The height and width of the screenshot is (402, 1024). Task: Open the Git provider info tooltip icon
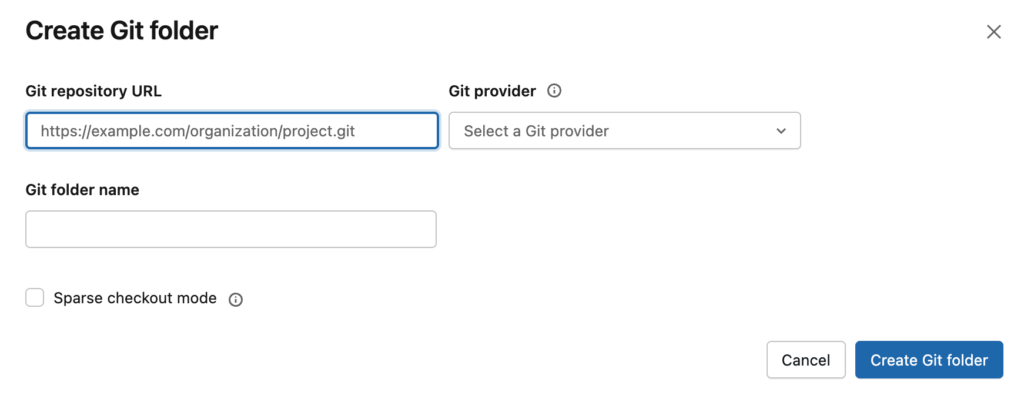554,91
